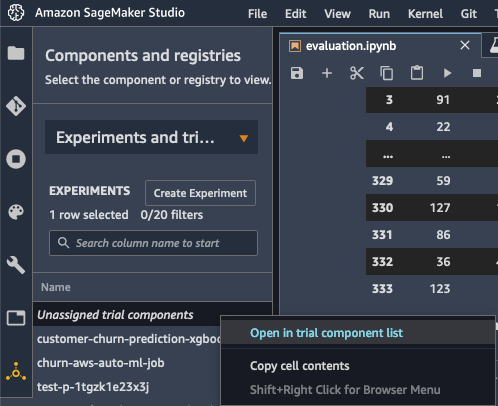Click the notebook icon on evaluation.ipynb tab
The image size is (498, 406).
click(x=295, y=46)
